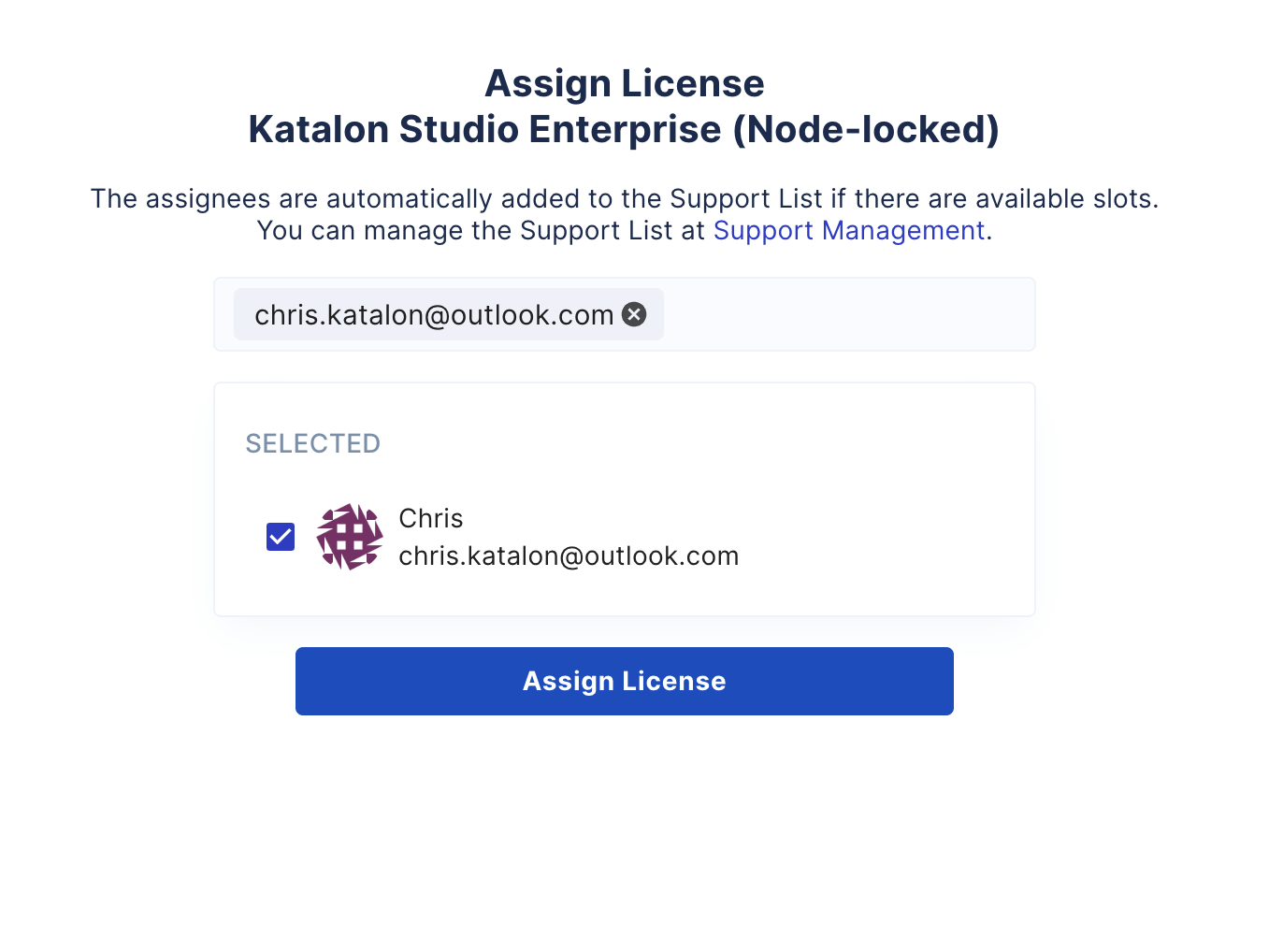
Task: Click Chris's purple avatar icon
Action: pyautogui.click(x=350, y=537)
